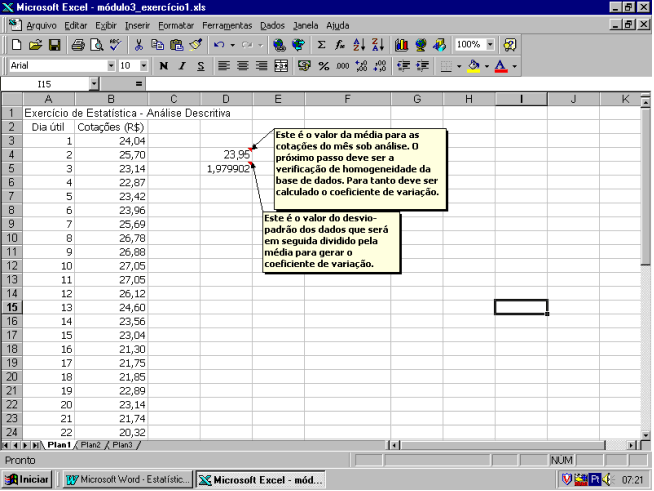654x491 pixels.
Task: Click the Save (floppy disk) icon
Action: pyautogui.click(x=55, y=45)
